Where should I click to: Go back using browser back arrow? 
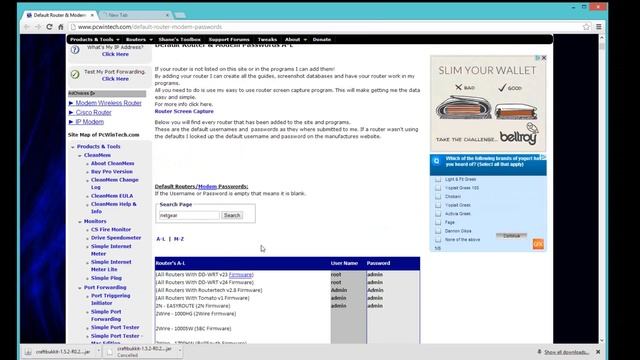[x=27, y=27]
